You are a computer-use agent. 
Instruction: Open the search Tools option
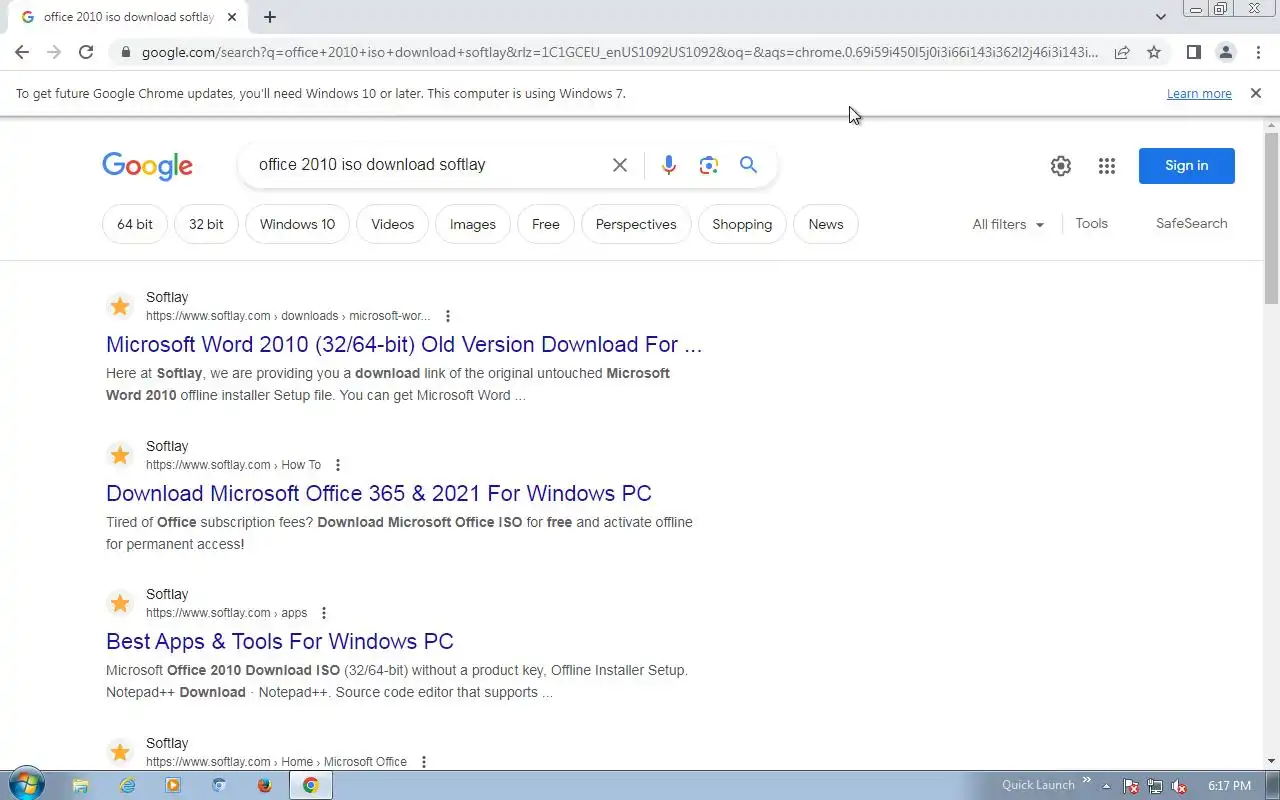pos(1091,224)
